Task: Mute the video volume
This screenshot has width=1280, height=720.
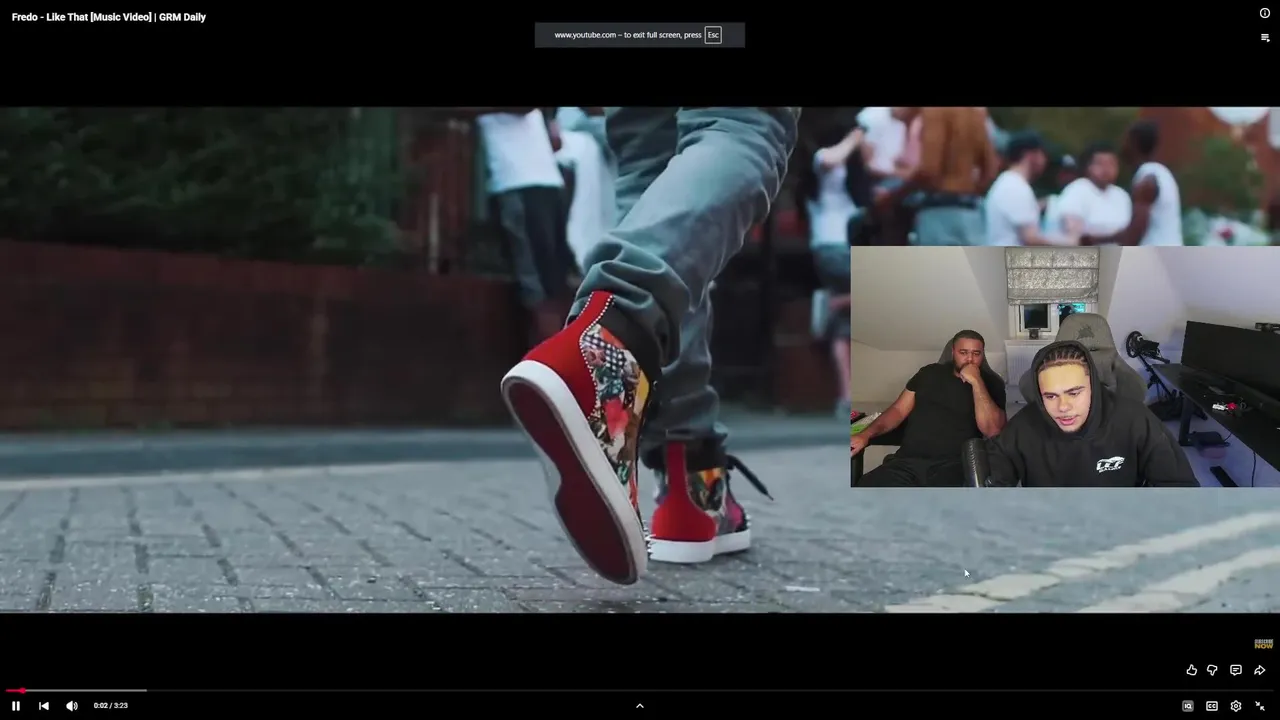Action: pyautogui.click(x=72, y=706)
